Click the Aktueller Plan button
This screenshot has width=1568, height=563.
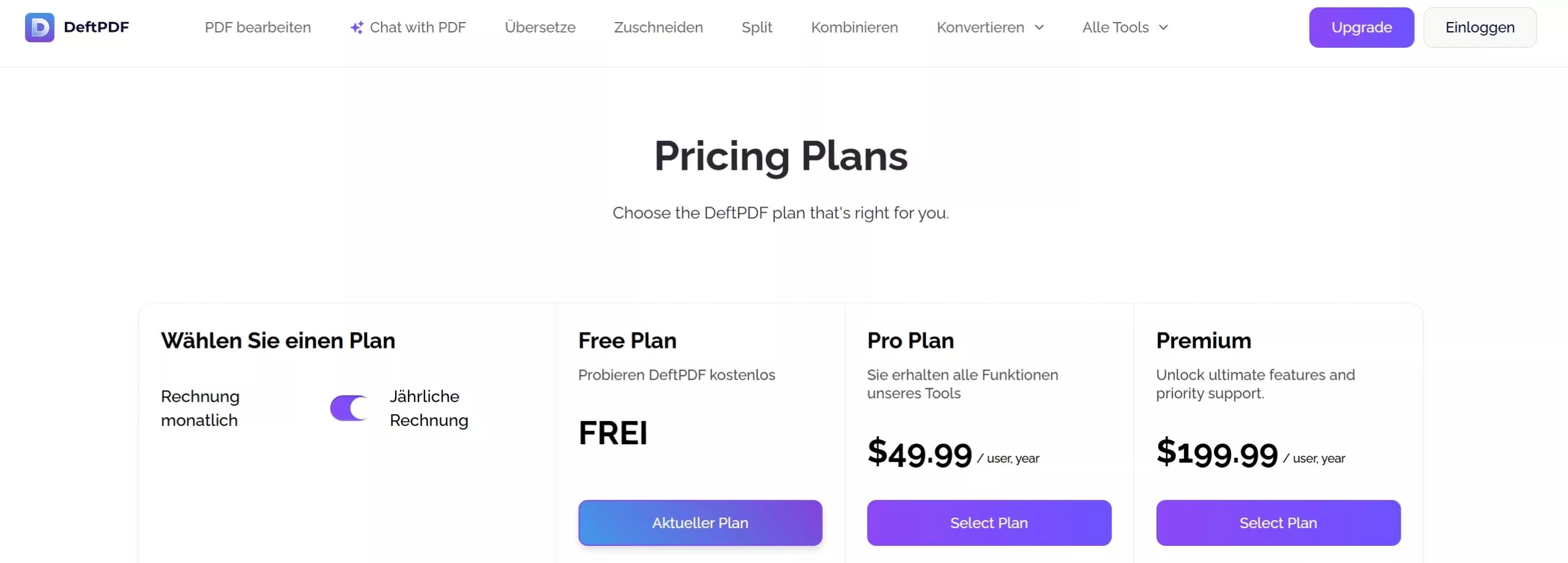[700, 523]
